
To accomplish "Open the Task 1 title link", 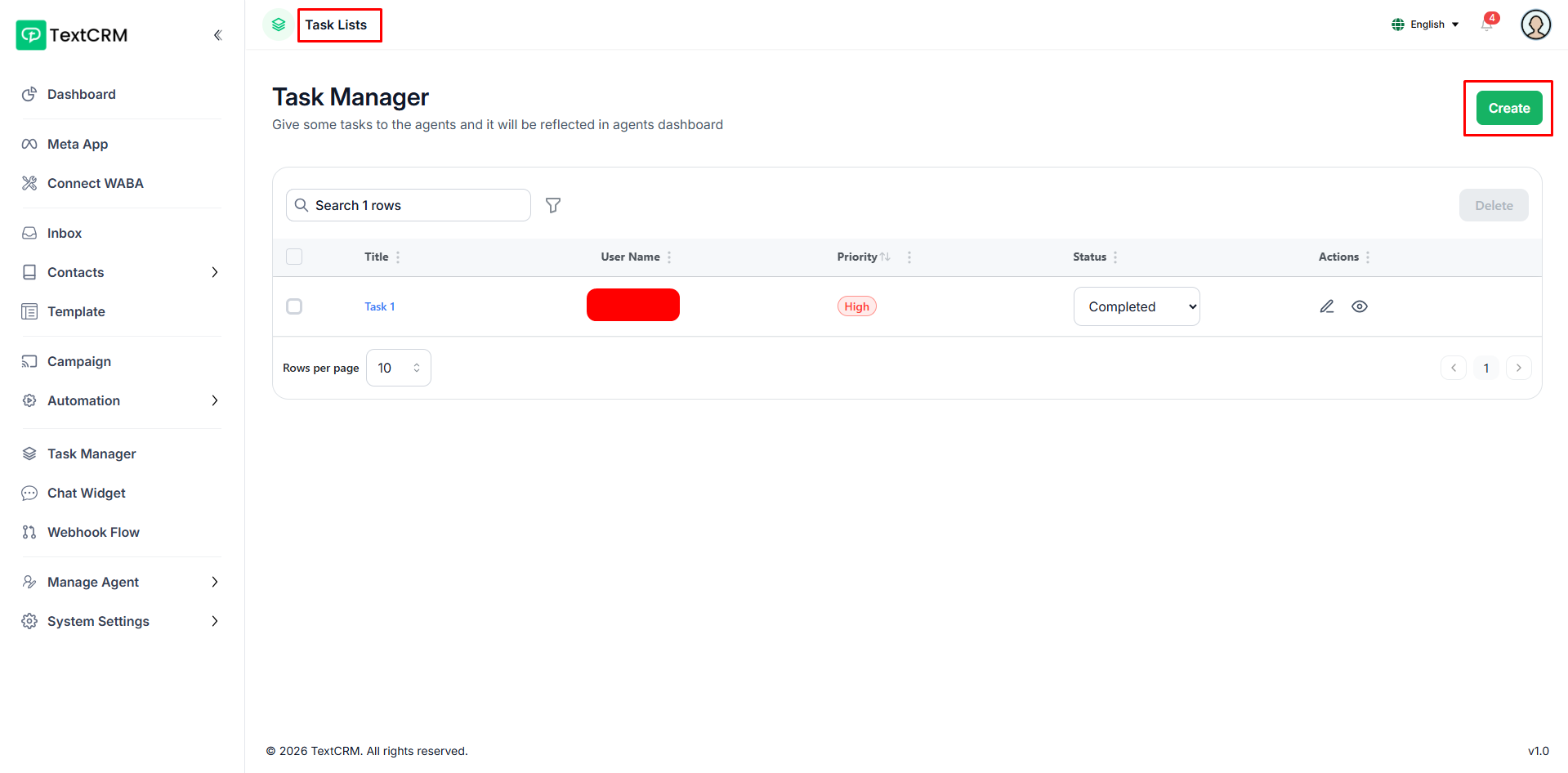I will click(379, 306).
